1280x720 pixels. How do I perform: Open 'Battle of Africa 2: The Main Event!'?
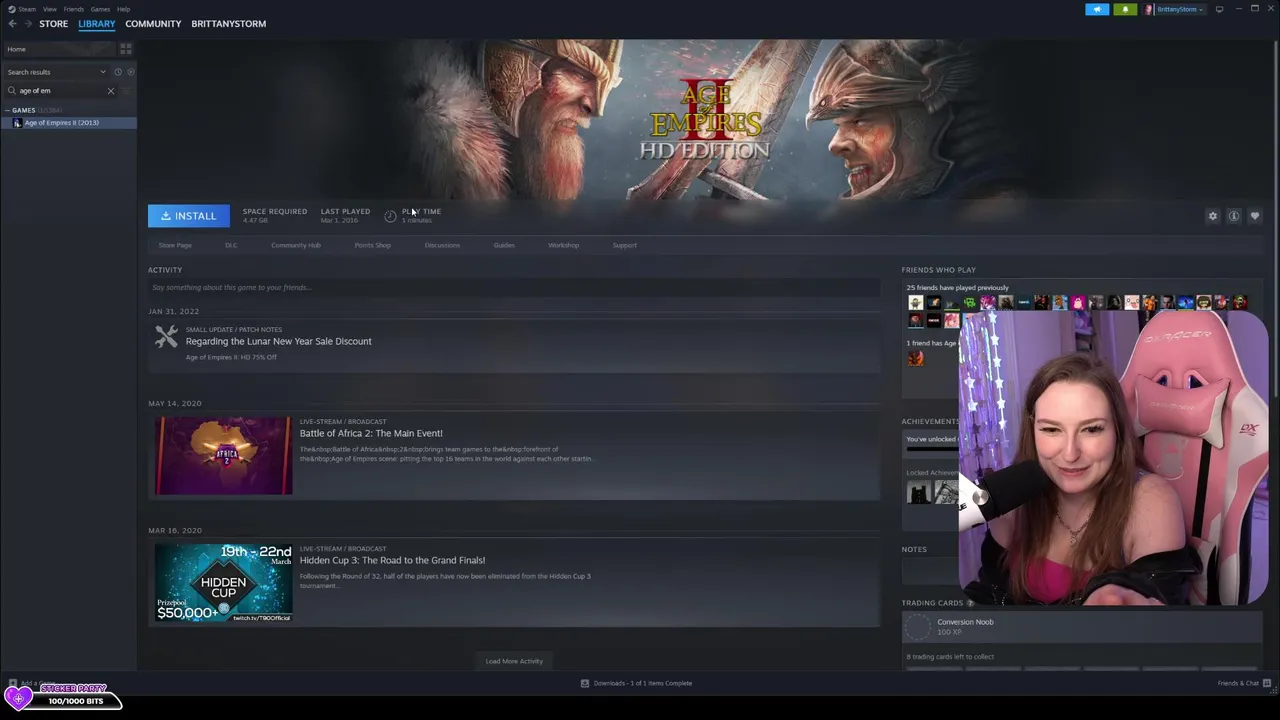[x=371, y=433]
